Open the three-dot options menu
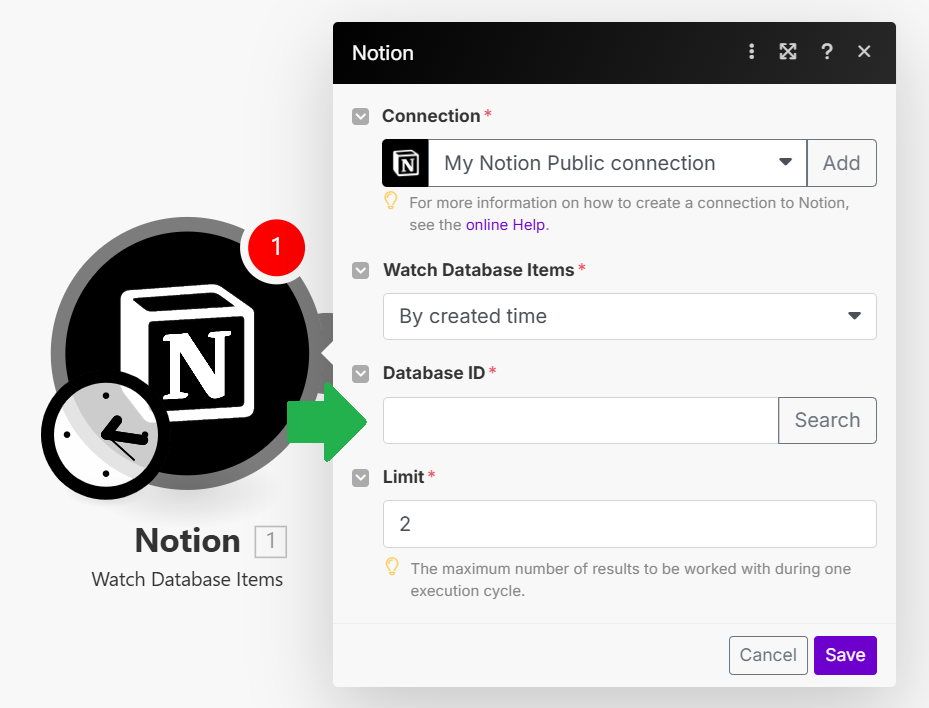Image resolution: width=929 pixels, height=708 pixels. click(751, 52)
